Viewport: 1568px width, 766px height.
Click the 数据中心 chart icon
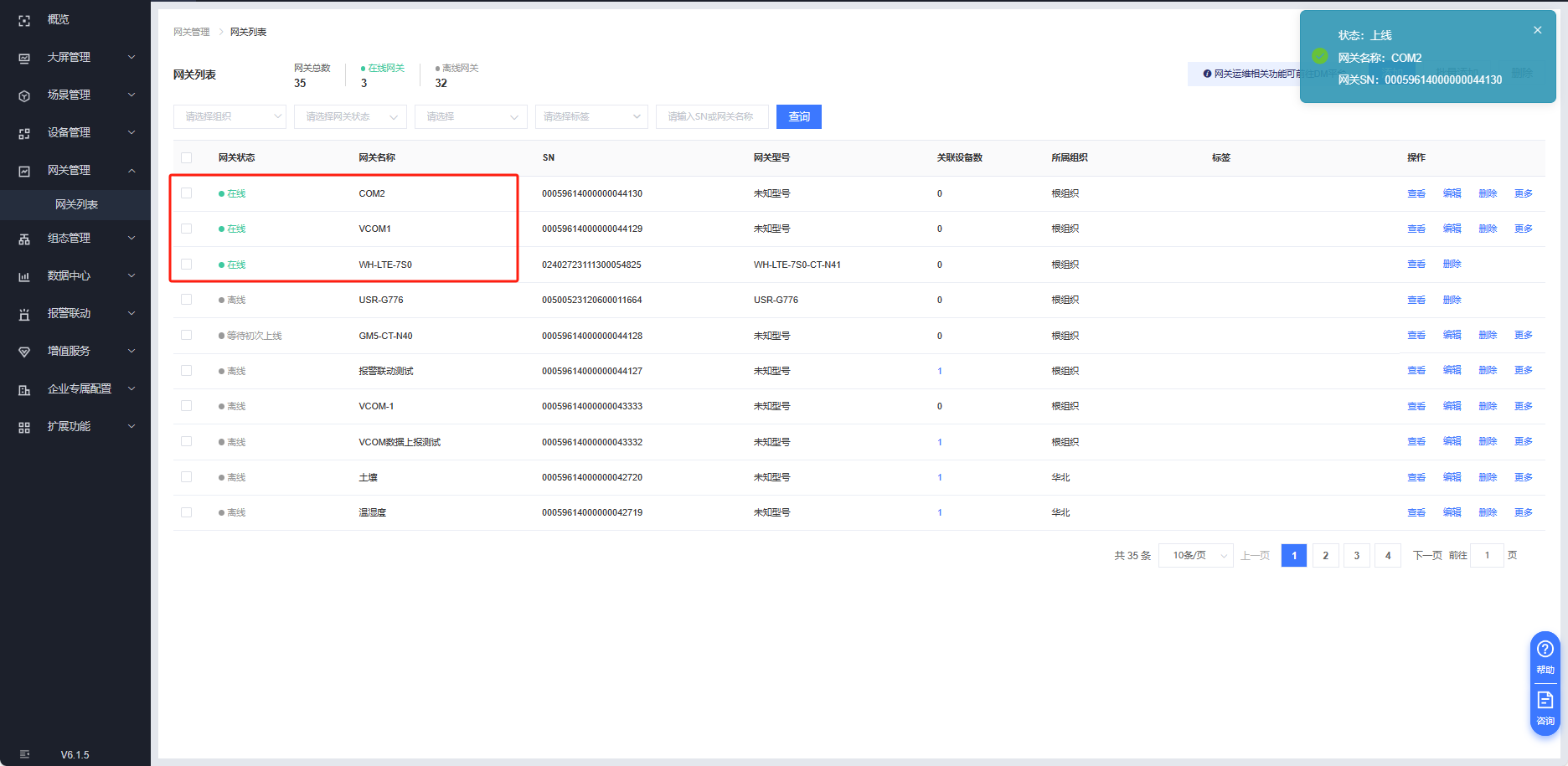point(24,276)
